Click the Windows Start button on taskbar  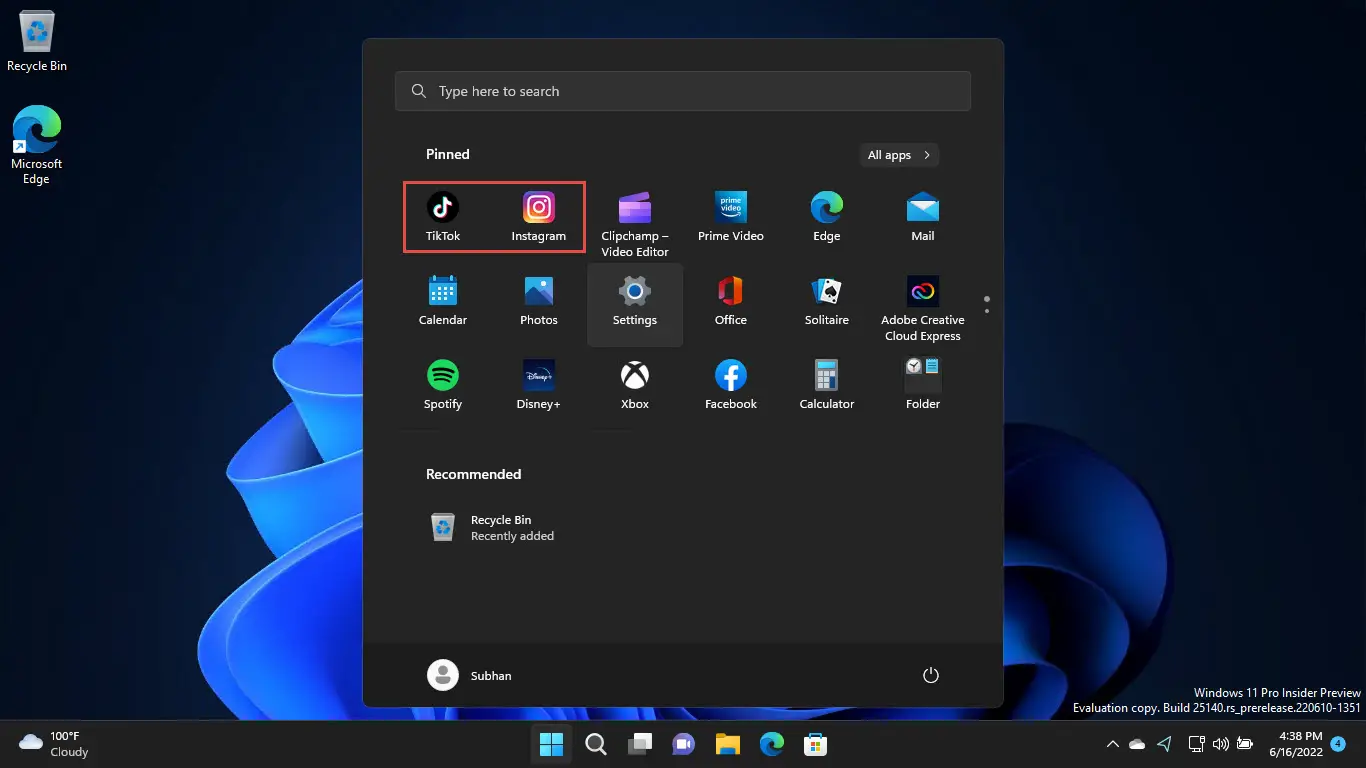[x=551, y=744]
